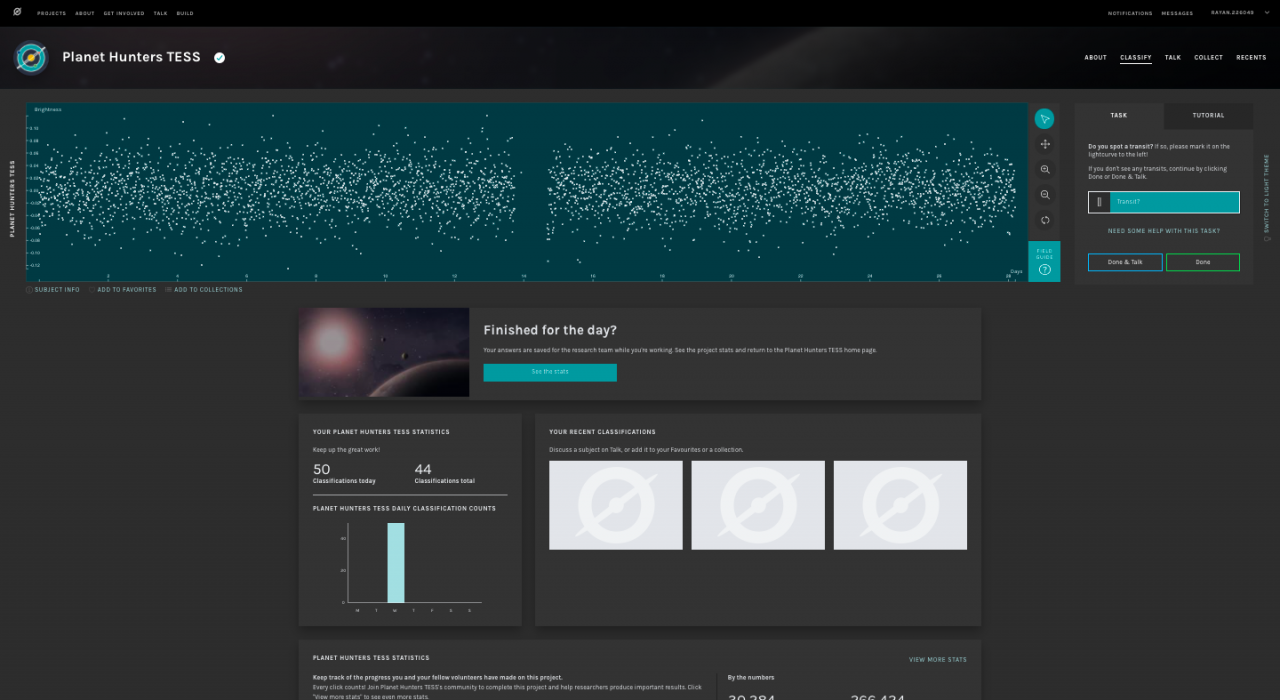Click the '44' classifications total value

tap(423, 469)
